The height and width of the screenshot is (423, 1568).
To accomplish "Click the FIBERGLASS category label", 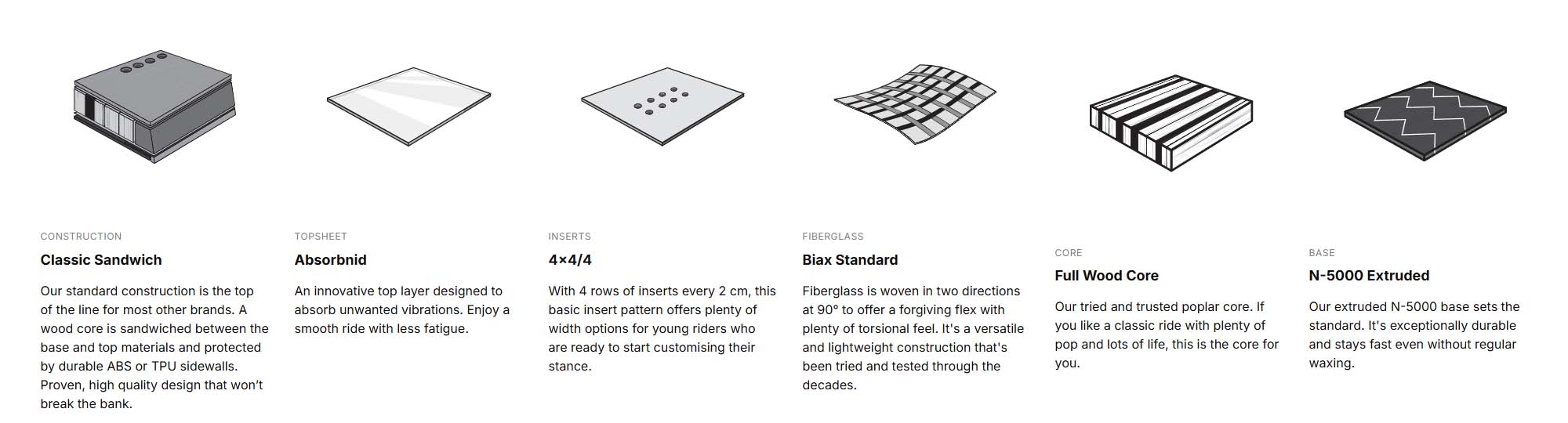I will pyautogui.click(x=833, y=237).
